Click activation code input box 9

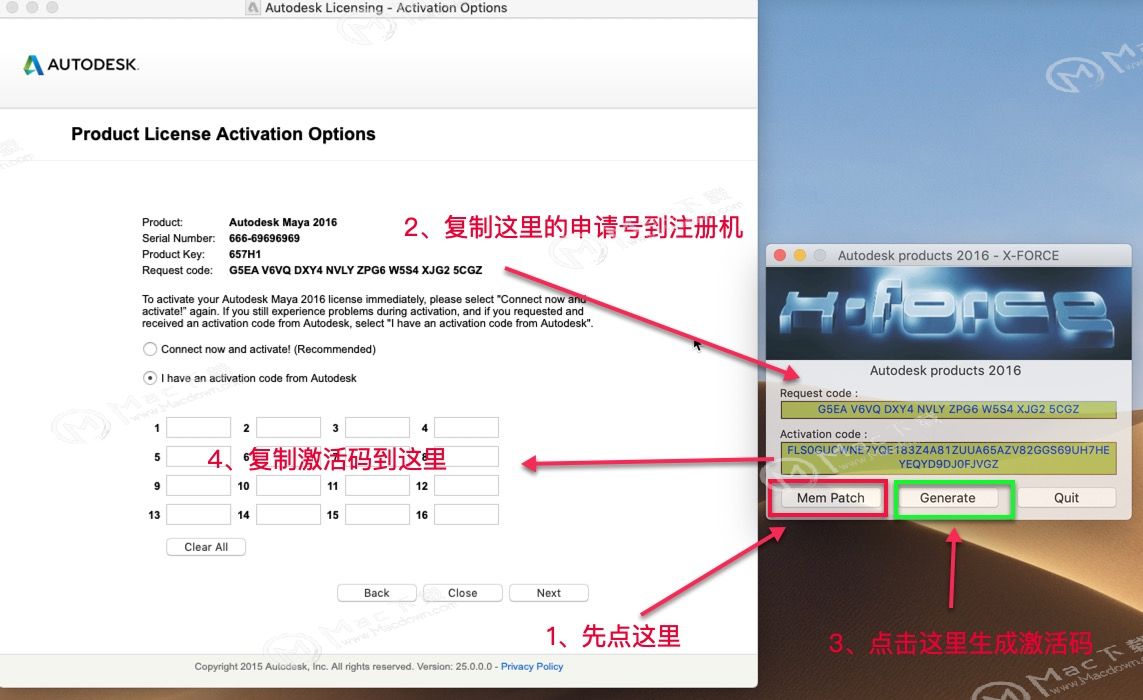click(x=198, y=486)
